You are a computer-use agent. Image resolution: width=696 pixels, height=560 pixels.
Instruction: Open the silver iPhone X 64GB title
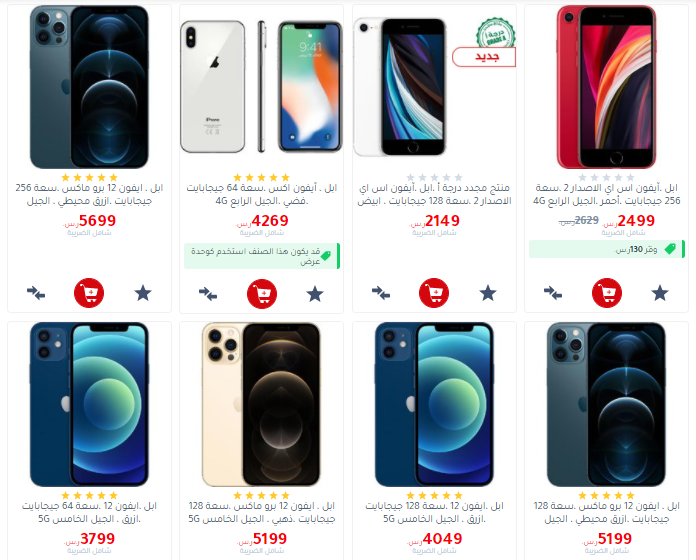point(261,194)
